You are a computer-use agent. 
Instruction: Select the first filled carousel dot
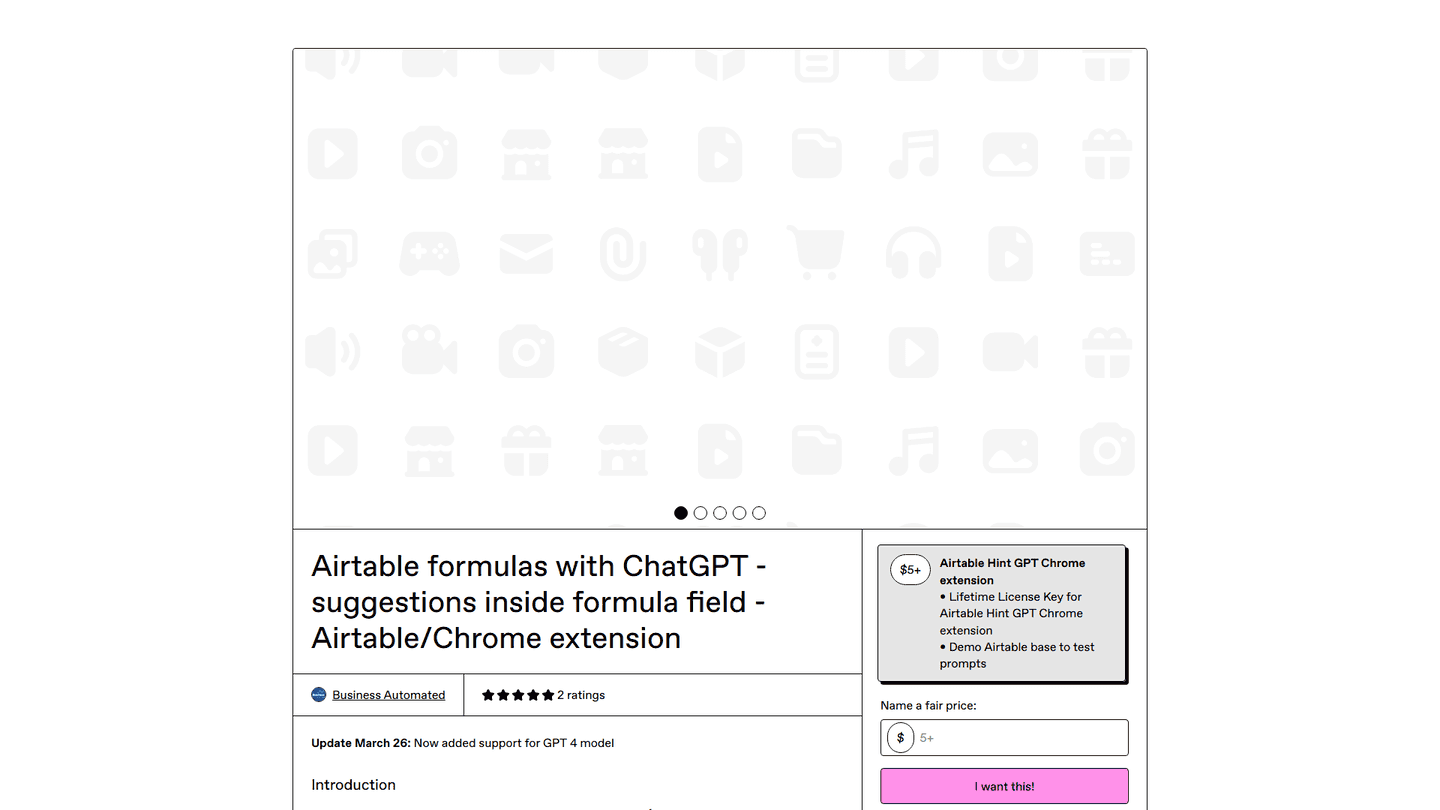click(x=681, y=513)
